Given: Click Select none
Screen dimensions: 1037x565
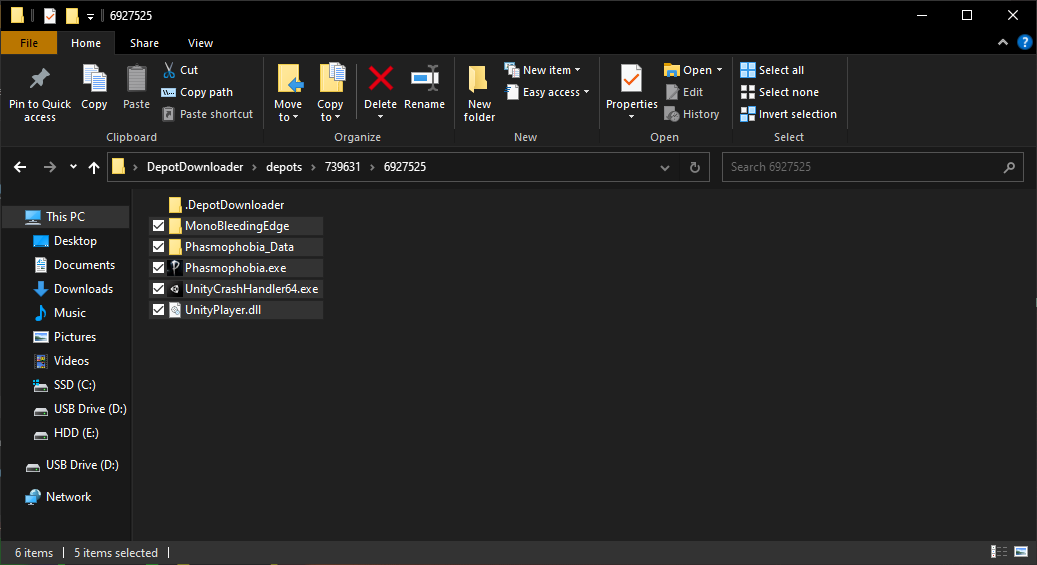Looking at the screenshot, I should point(780,92).
